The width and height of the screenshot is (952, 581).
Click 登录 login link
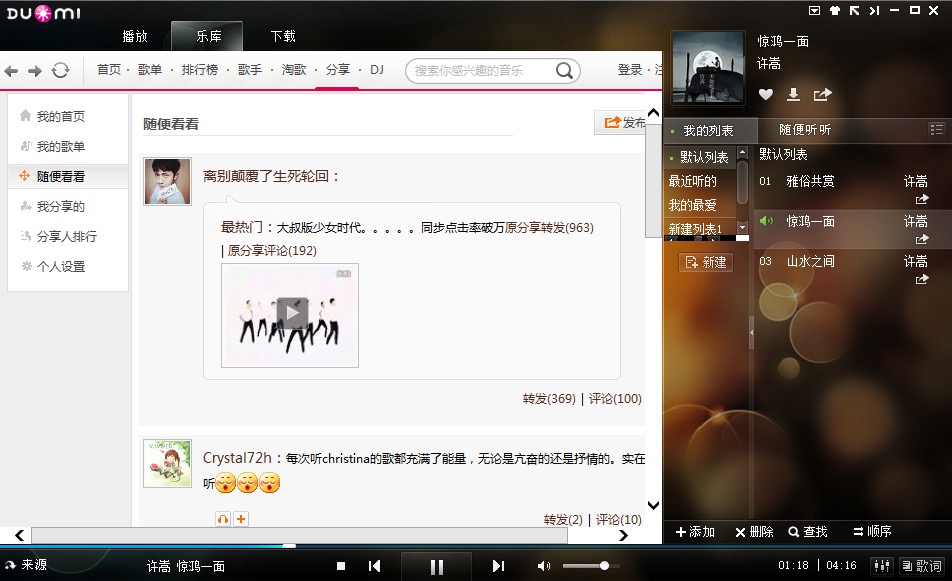(630, 70)
